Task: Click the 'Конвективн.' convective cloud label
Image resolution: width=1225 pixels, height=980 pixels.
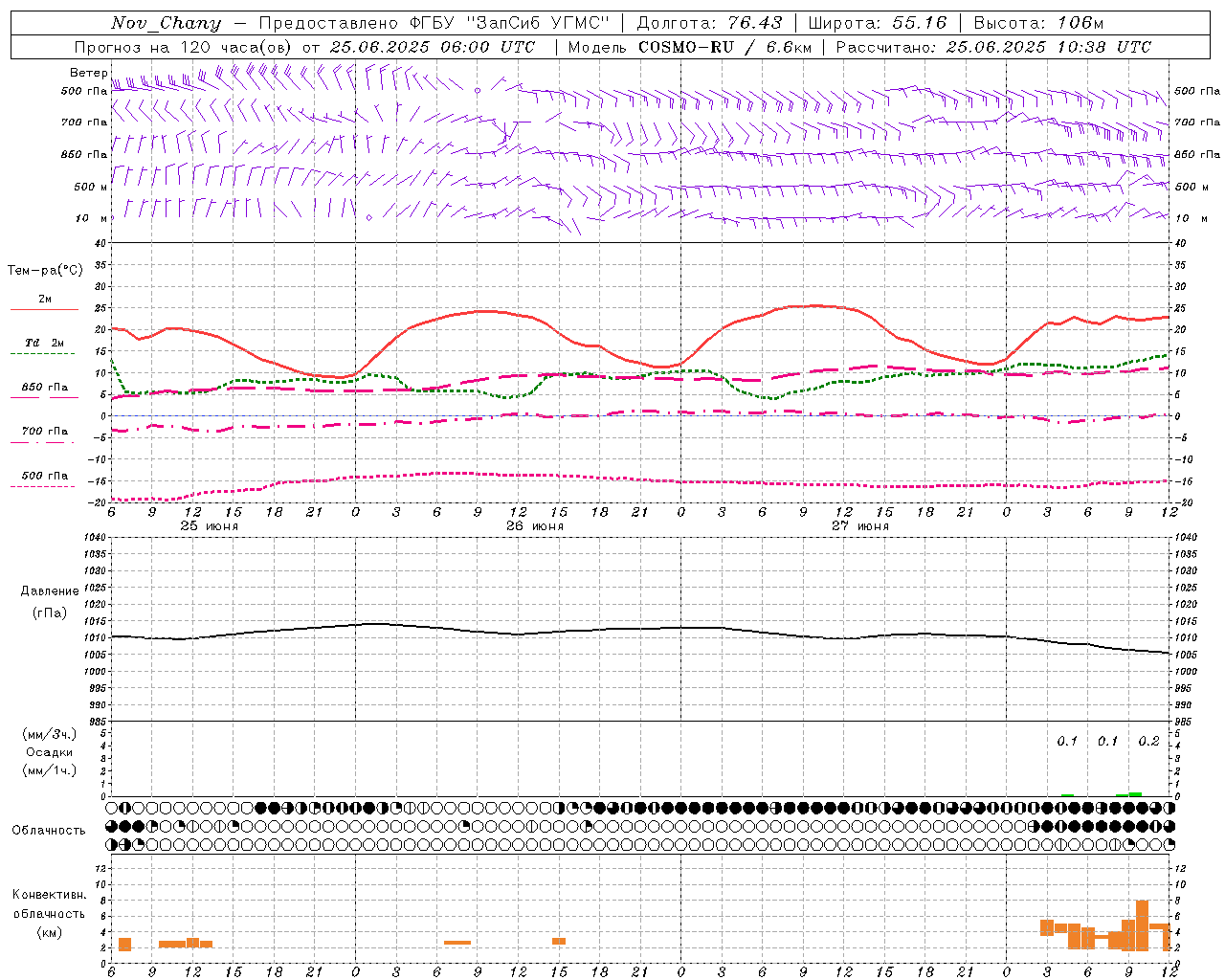Action: (x=50, y=895)
